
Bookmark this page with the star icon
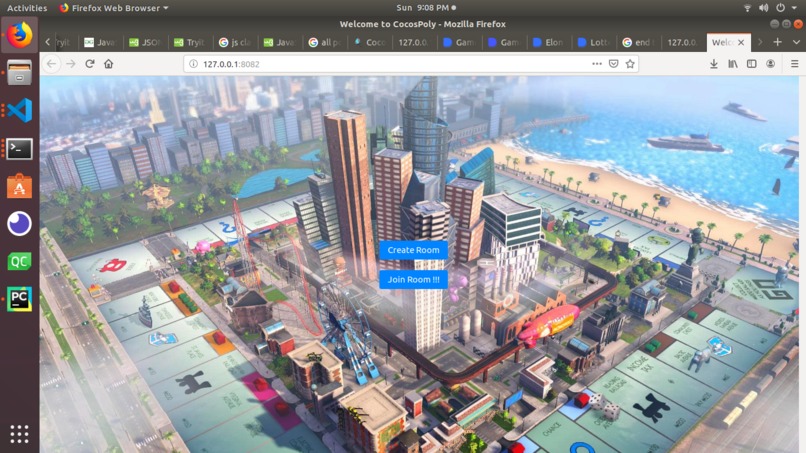pos(630,64)
